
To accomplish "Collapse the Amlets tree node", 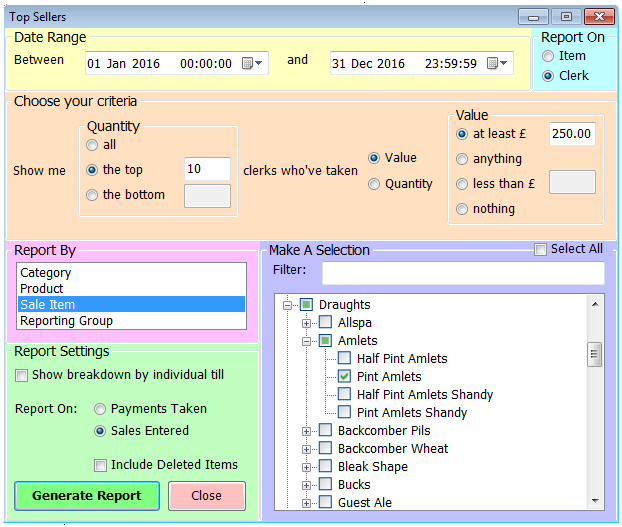I will click(306, 341).
